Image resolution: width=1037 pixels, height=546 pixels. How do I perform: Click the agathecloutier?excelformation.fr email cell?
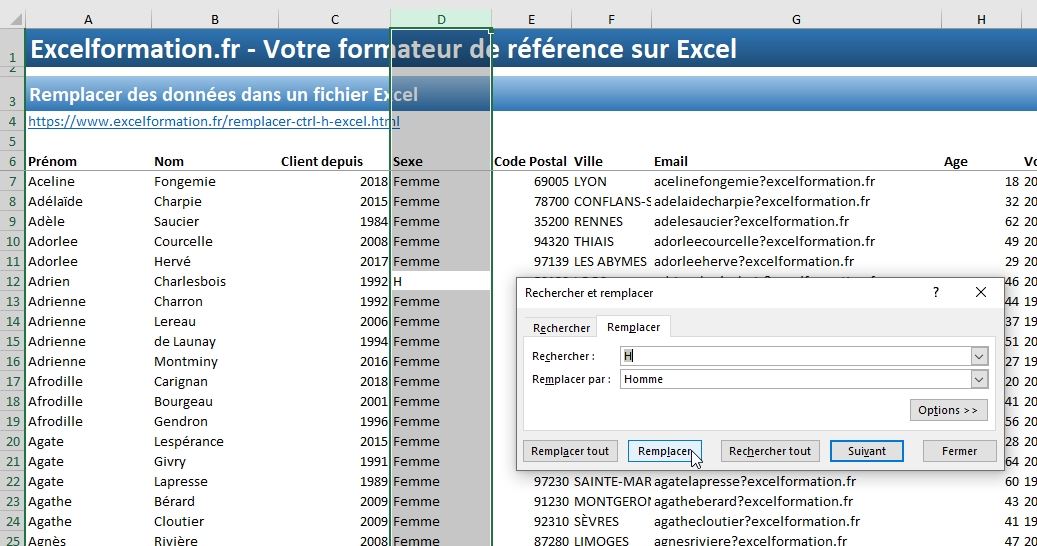point(796,521)
